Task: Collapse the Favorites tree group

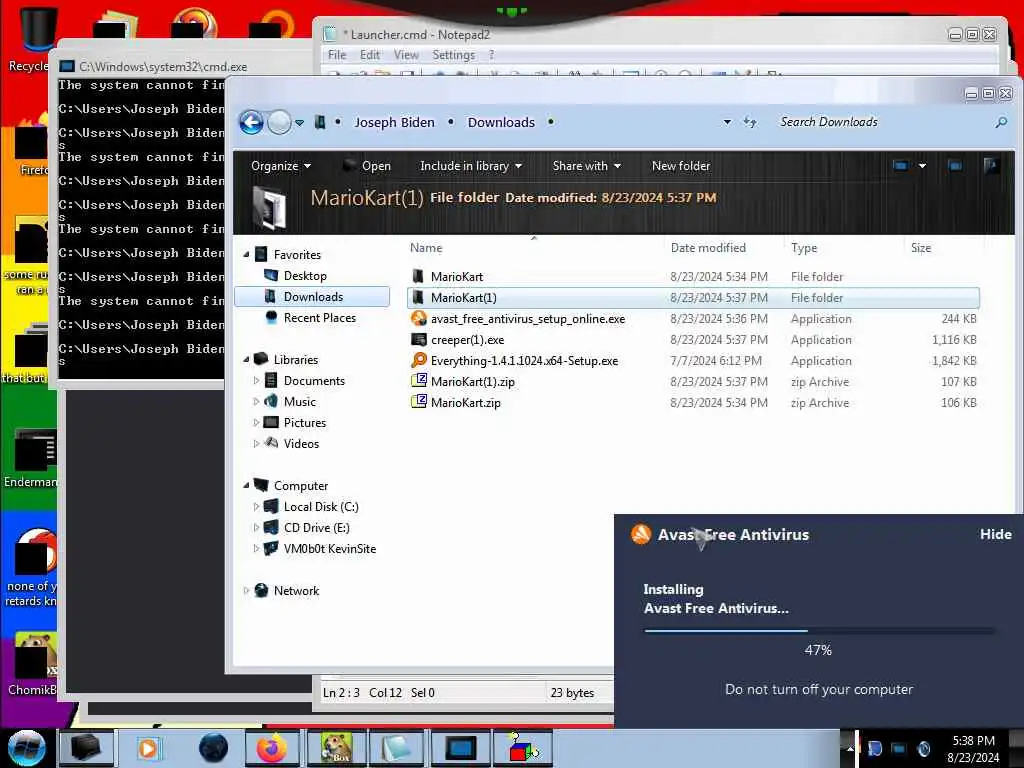Action: 246,255
